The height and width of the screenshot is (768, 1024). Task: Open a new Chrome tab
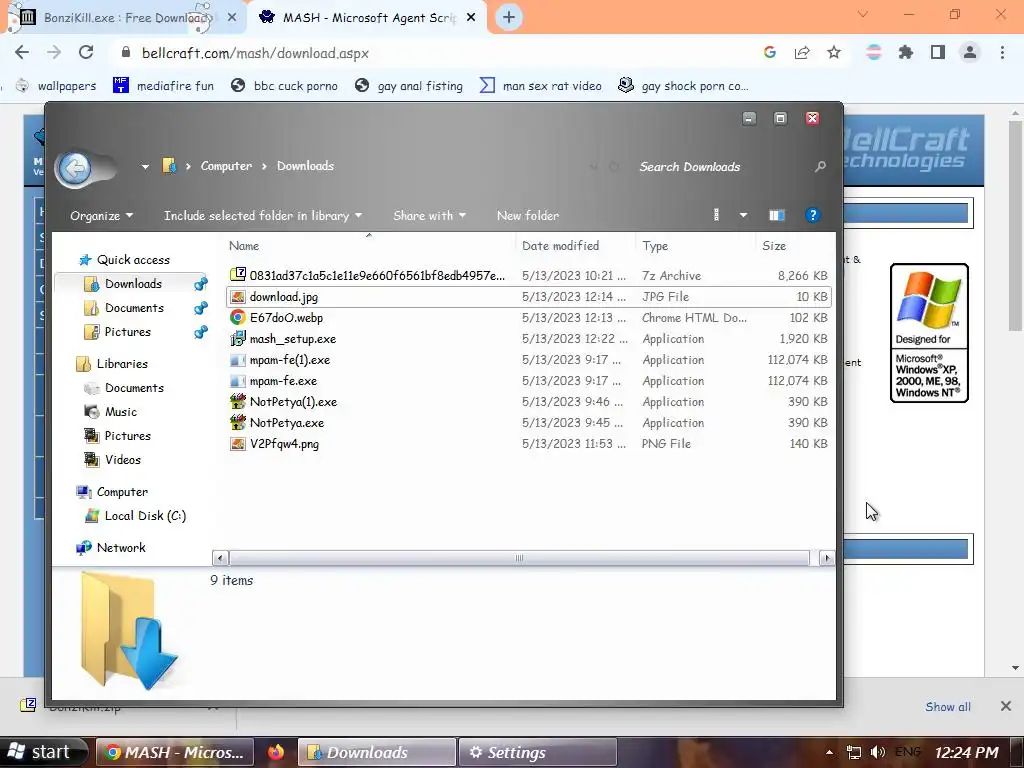509,17
